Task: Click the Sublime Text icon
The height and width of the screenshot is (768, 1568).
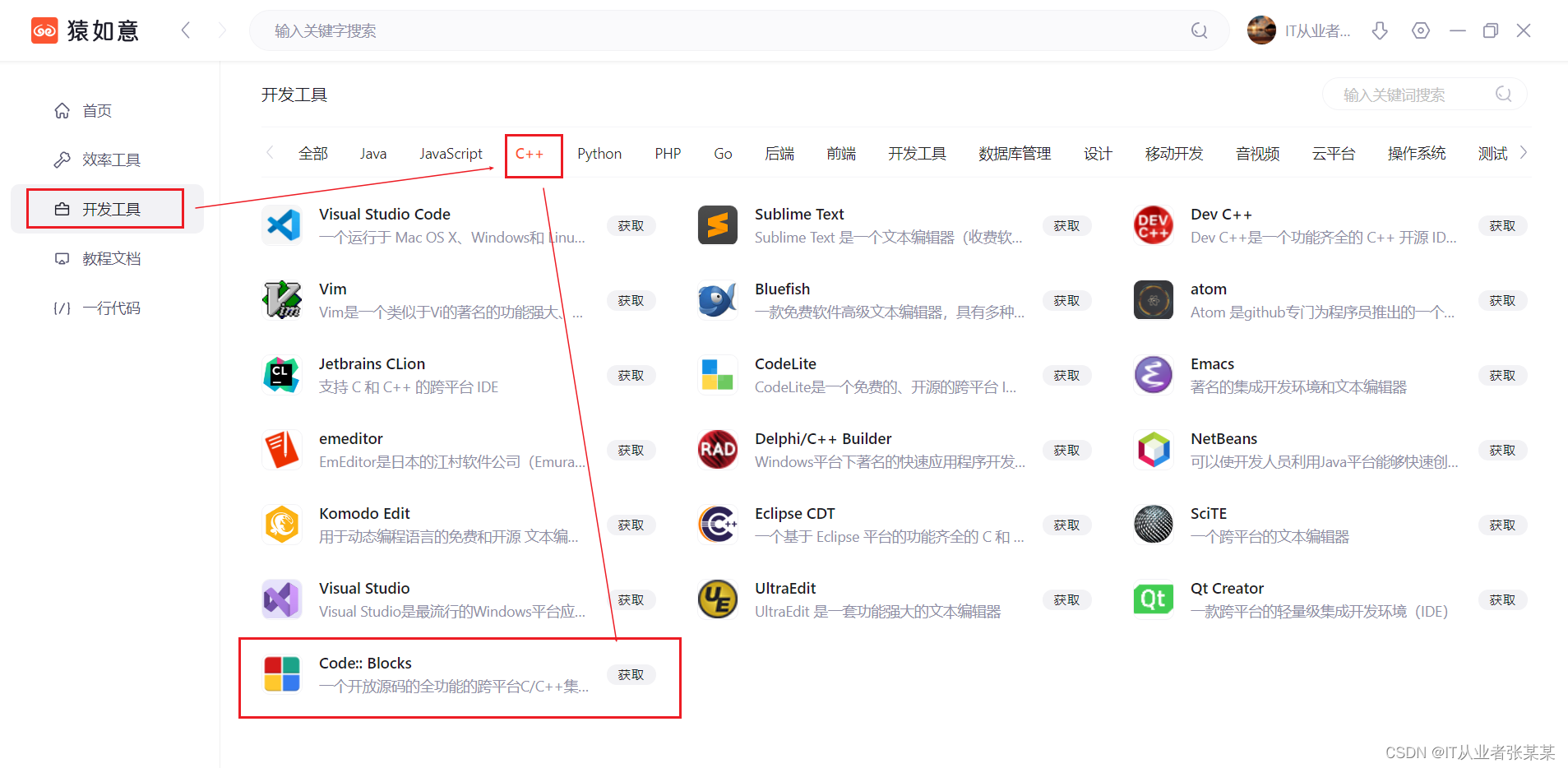Action: click(x=718, y=225)
